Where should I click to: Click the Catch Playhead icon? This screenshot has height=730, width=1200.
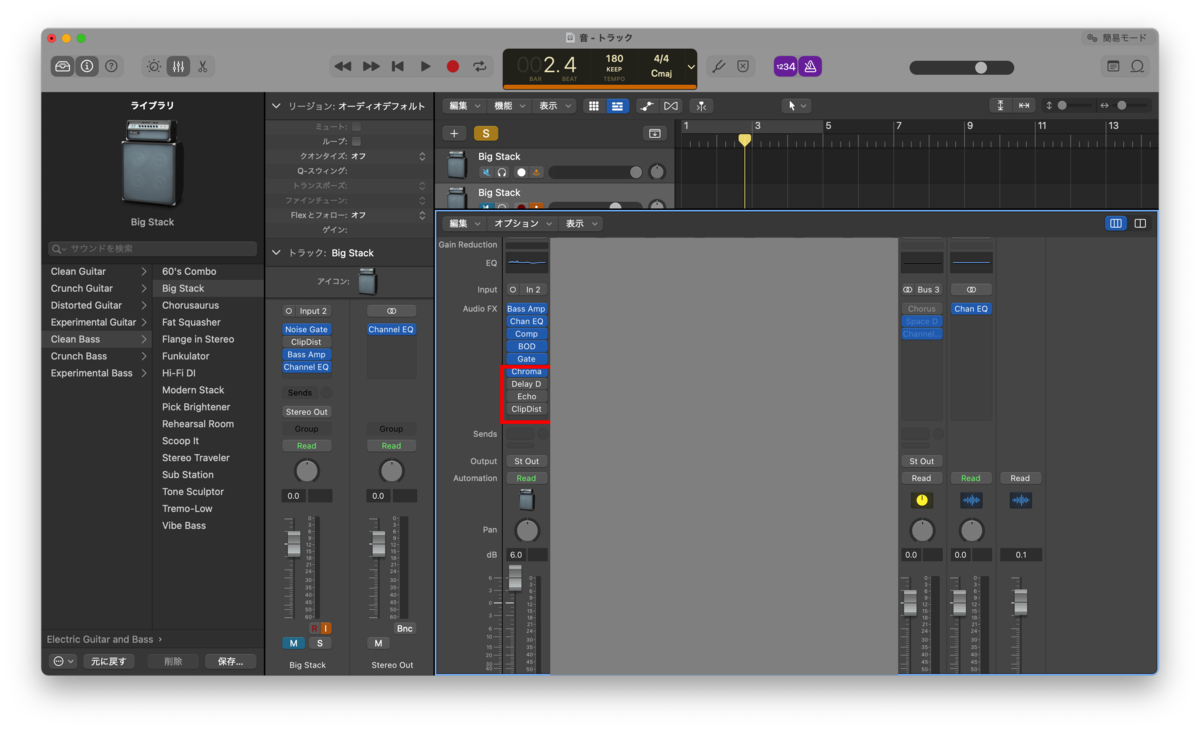click(x=701, y=106)
